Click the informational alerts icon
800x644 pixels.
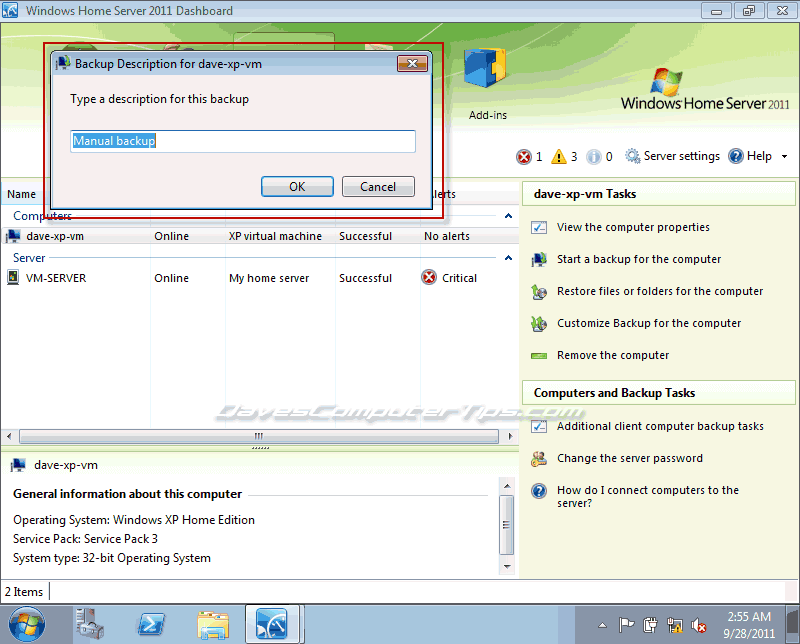click(x=593, y=157)
